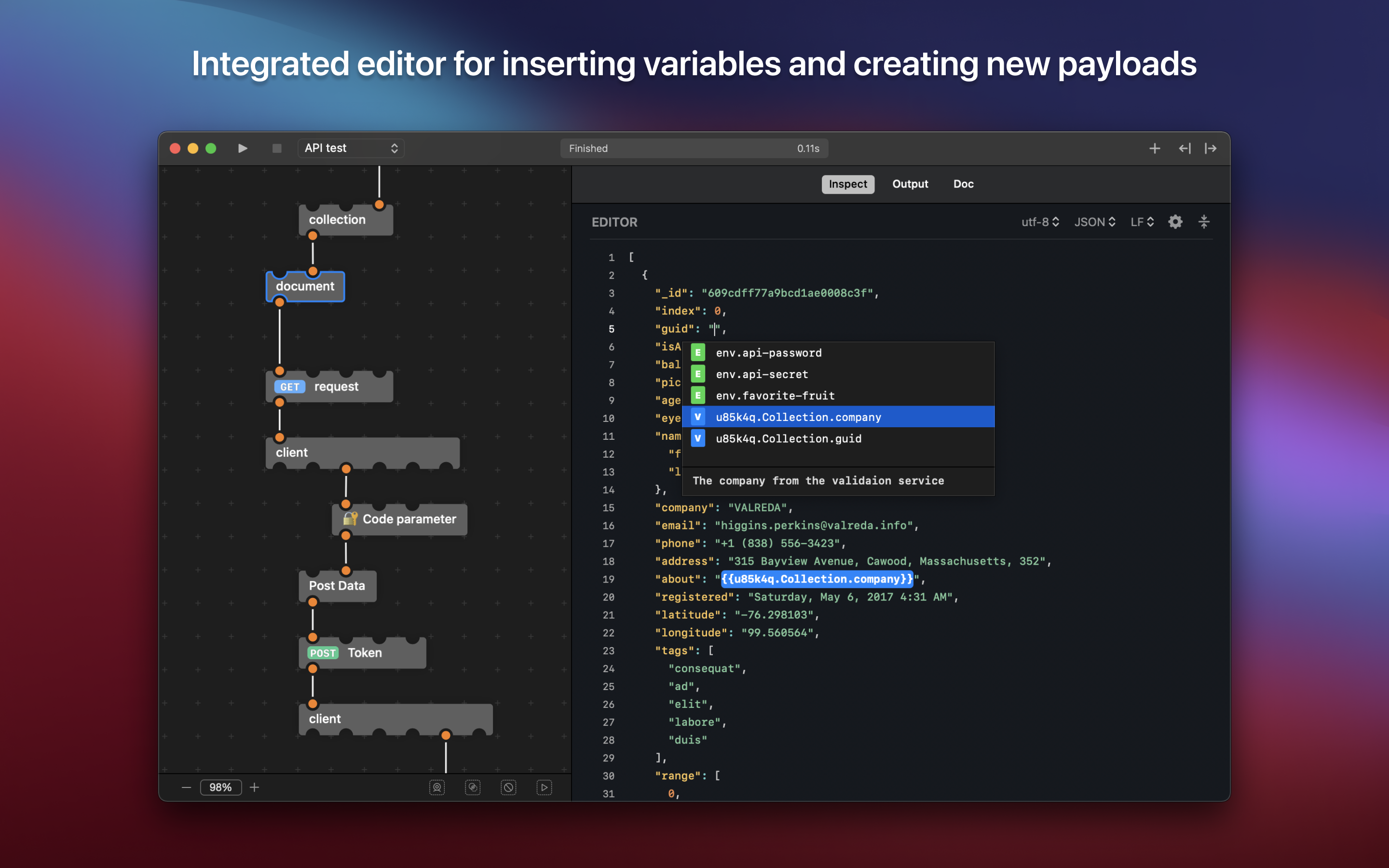This screenshot has width=1389, height=868.
Task: Click the collapse-left panel arrow icon
Action: pos(1185,149)
